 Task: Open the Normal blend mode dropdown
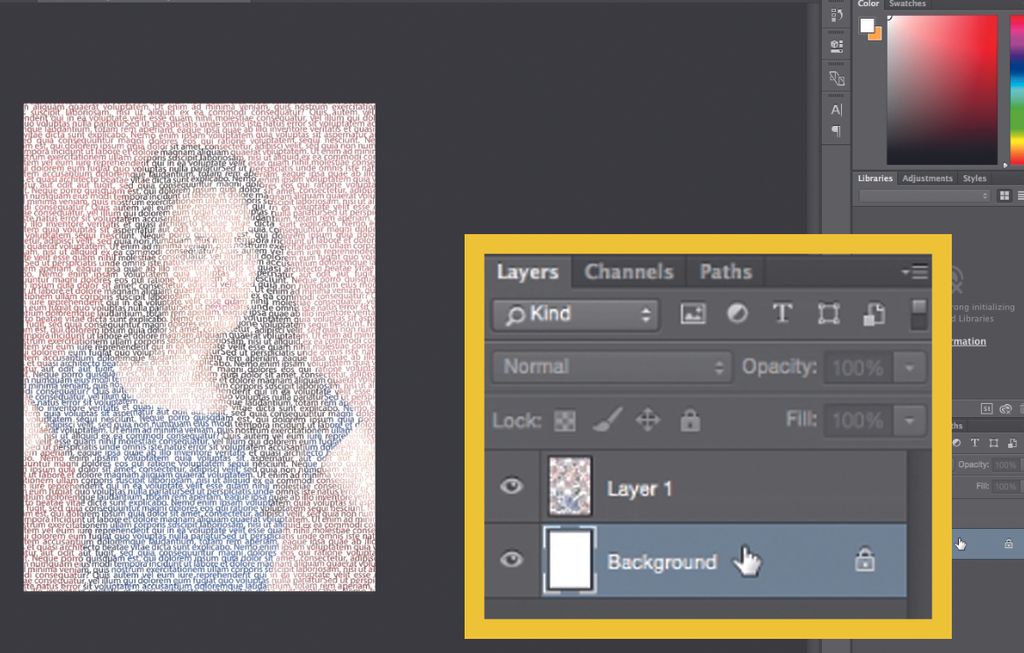610,367
